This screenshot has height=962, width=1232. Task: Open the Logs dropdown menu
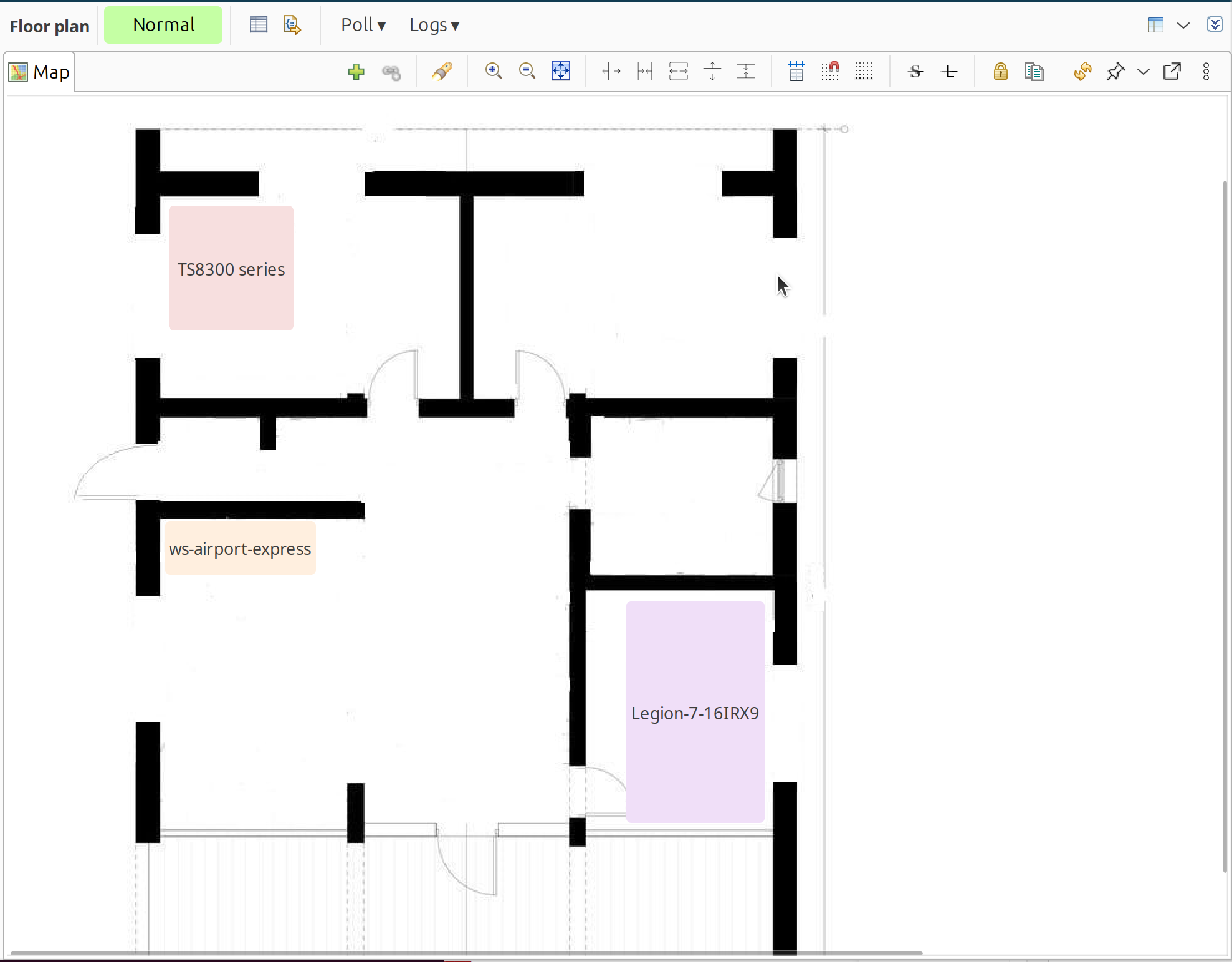pos(434,24)
